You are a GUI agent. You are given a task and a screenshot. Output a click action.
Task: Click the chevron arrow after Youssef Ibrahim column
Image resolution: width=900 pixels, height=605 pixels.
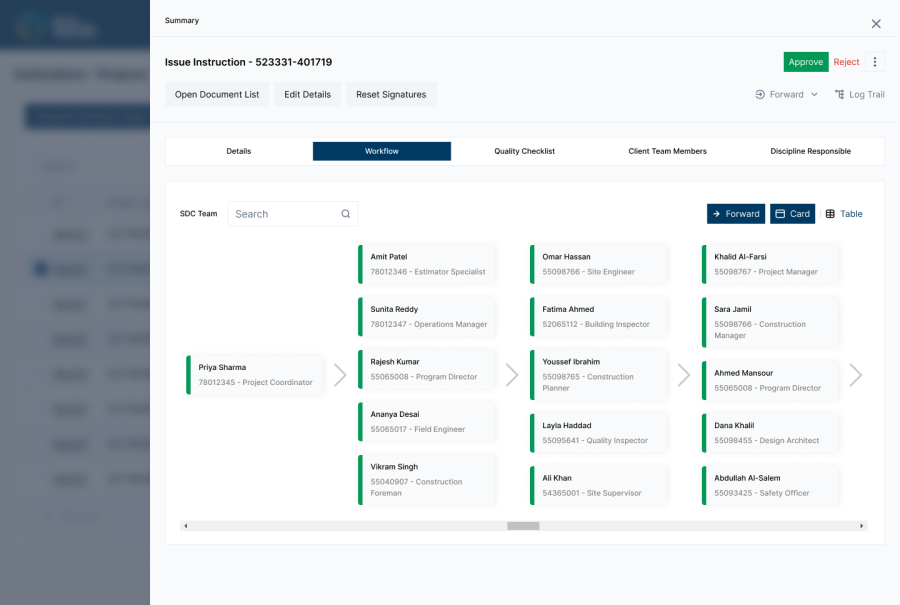pyautogui.click(x=683, y=375)
